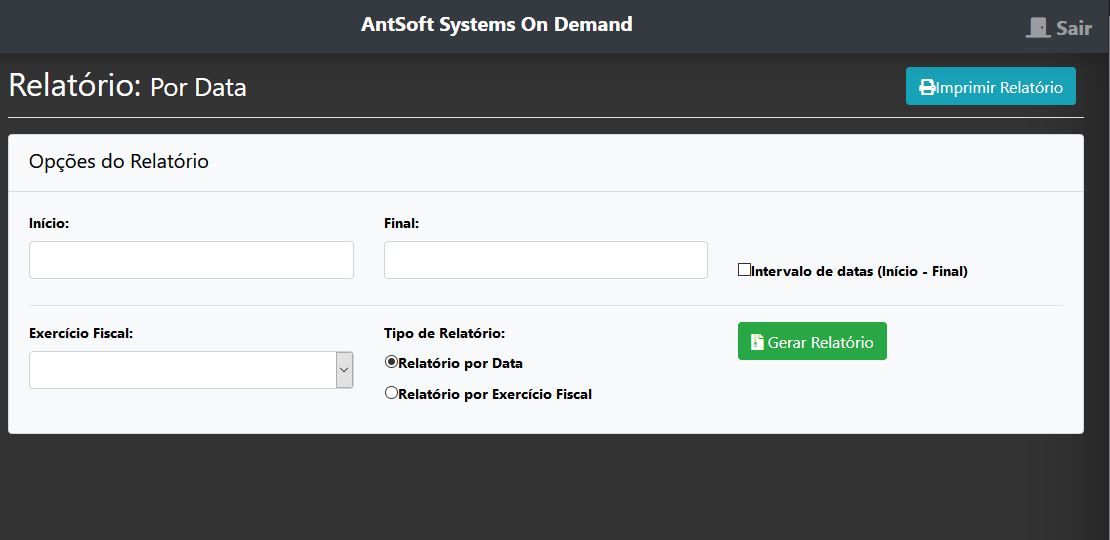Click the exit door icon beside Sair
This screenshot has width=1110, height=540.
point(1038,28)
